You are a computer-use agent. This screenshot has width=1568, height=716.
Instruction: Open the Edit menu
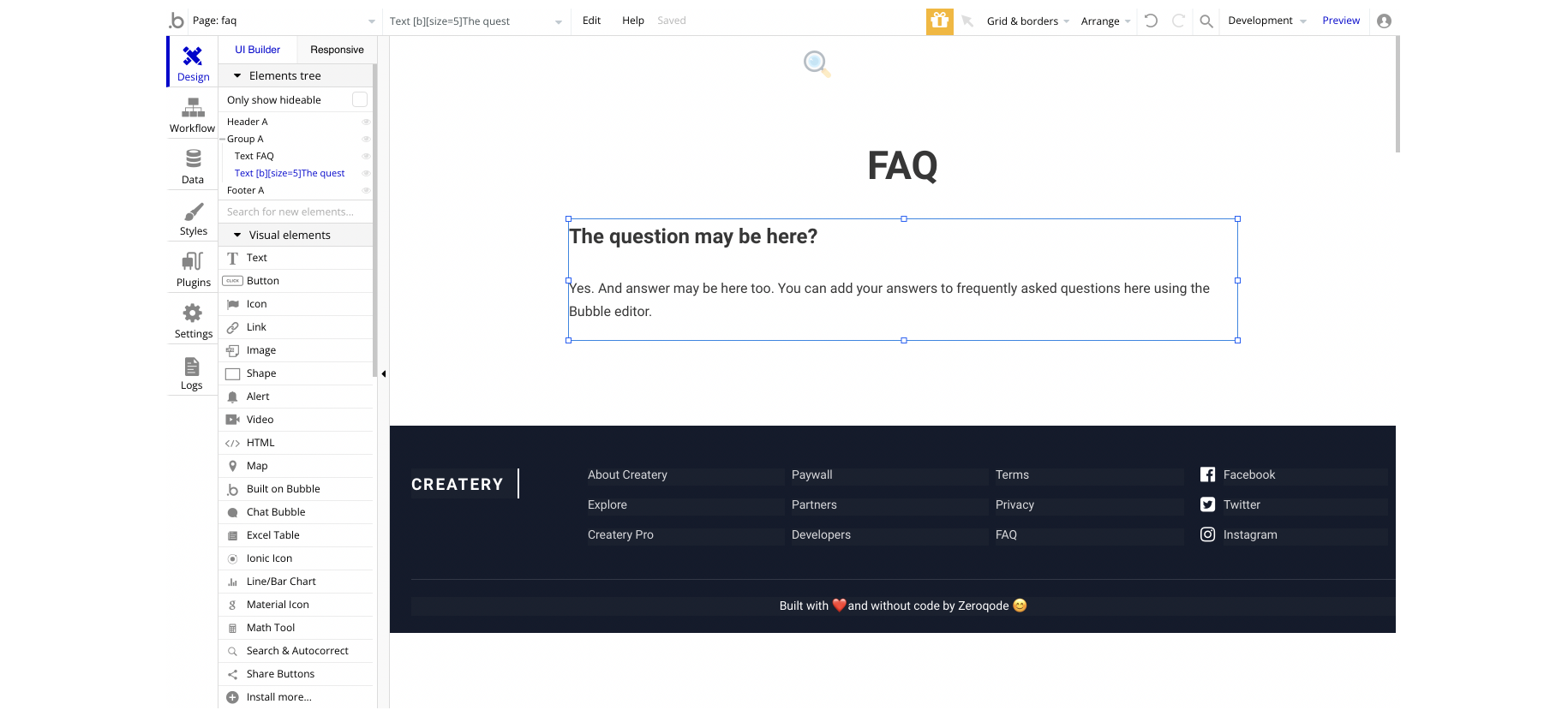click(591, 21)
